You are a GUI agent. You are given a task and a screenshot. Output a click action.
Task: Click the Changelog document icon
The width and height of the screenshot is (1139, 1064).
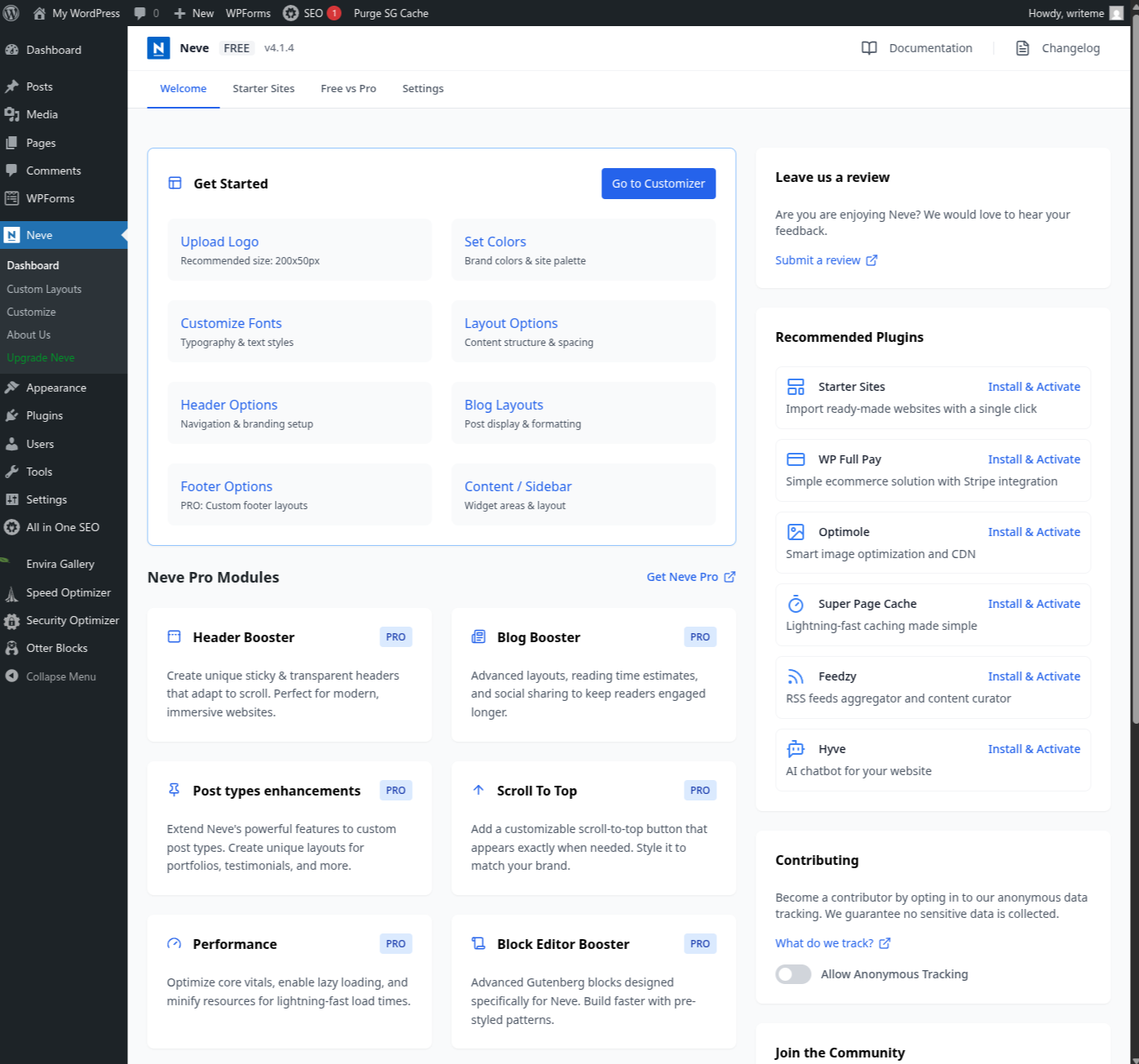click(1022, 48)
